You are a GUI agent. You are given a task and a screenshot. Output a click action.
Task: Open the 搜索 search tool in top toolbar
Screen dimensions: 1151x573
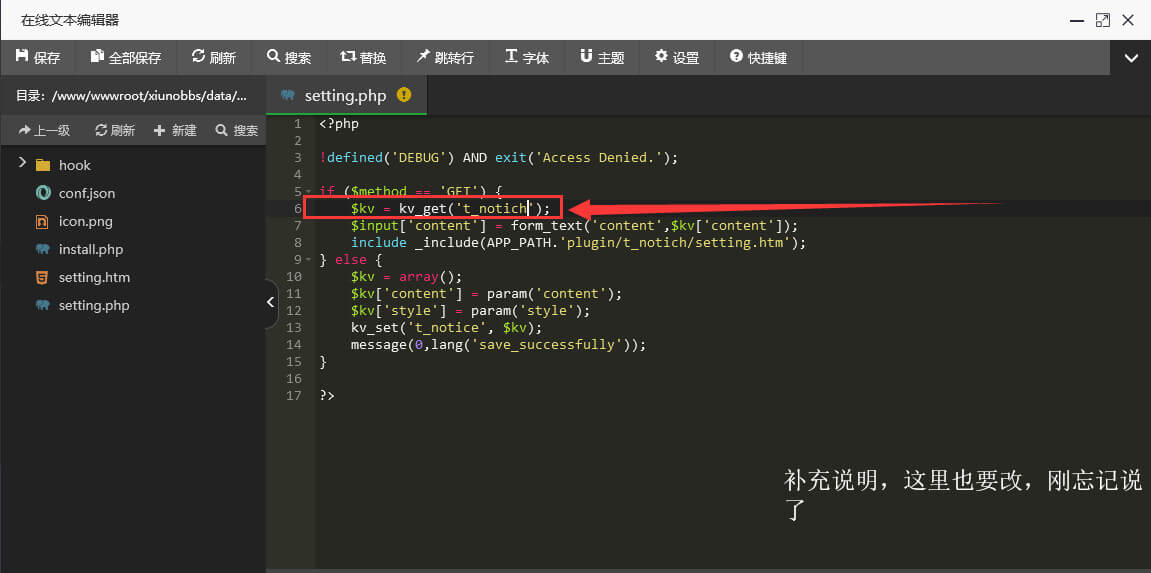(289, 57)
